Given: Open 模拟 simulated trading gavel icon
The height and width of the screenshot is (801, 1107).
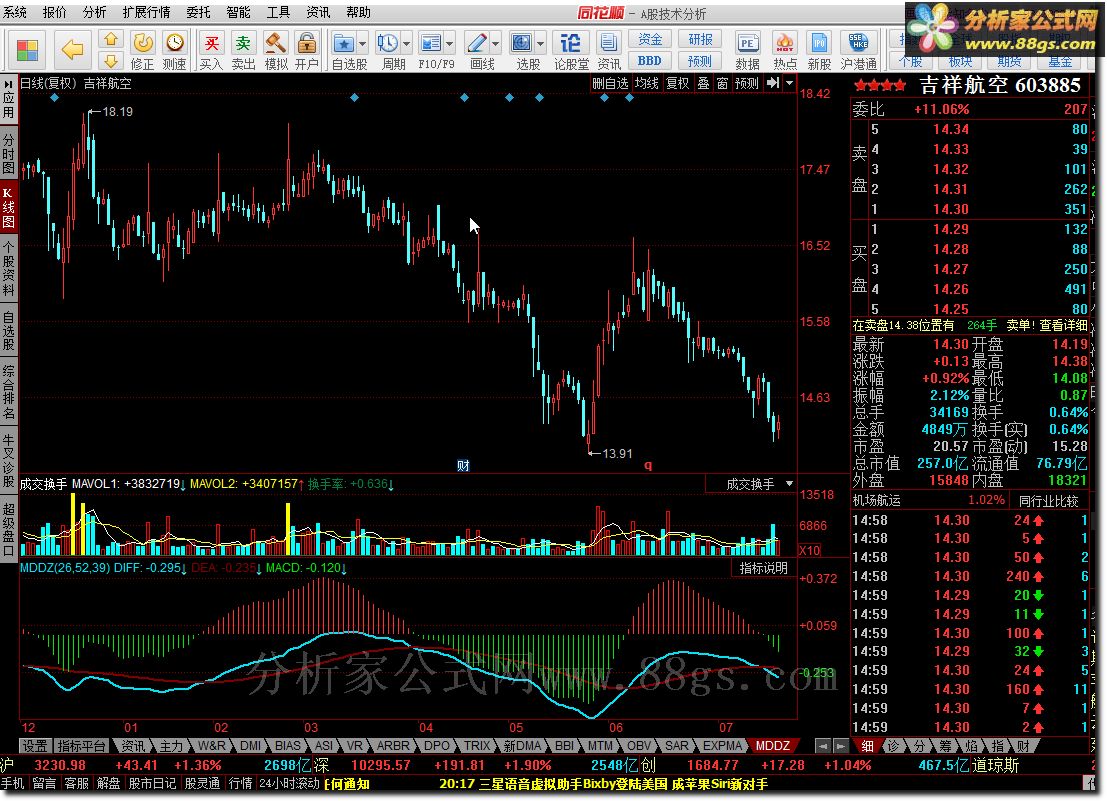Looking at the screenshot, I should [275, 51].
